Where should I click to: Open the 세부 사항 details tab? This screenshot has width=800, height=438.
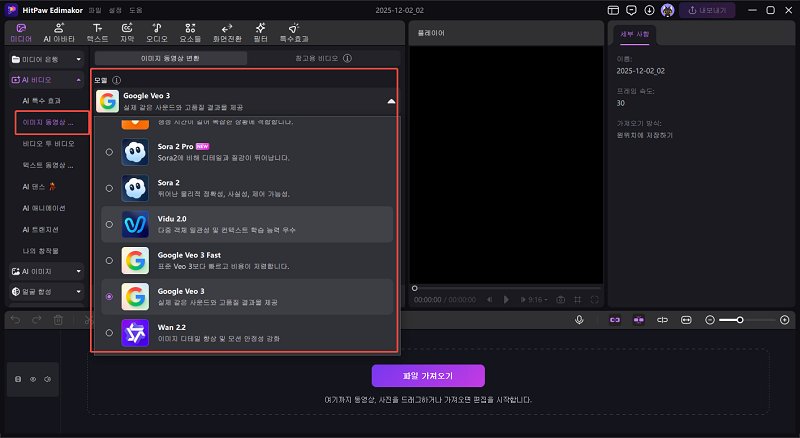[x=635, y=34]
